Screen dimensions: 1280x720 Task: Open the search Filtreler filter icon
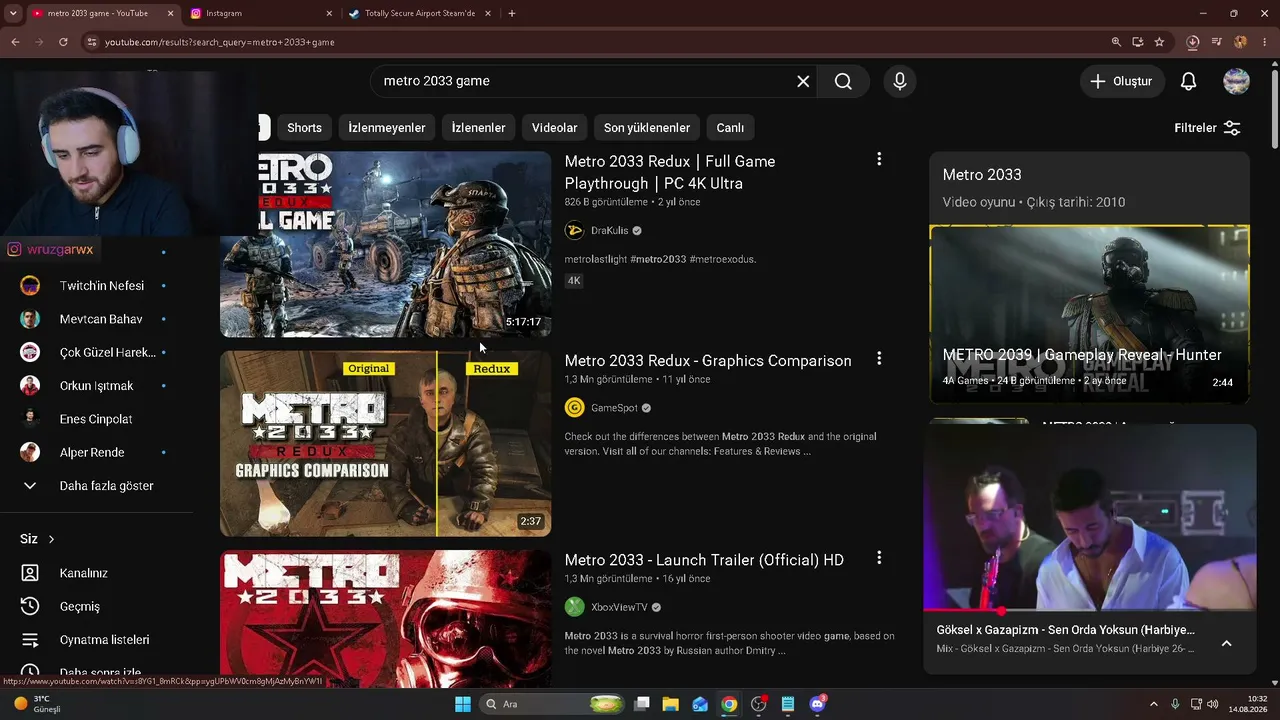pyautogui.click(x=1232, y=128)
